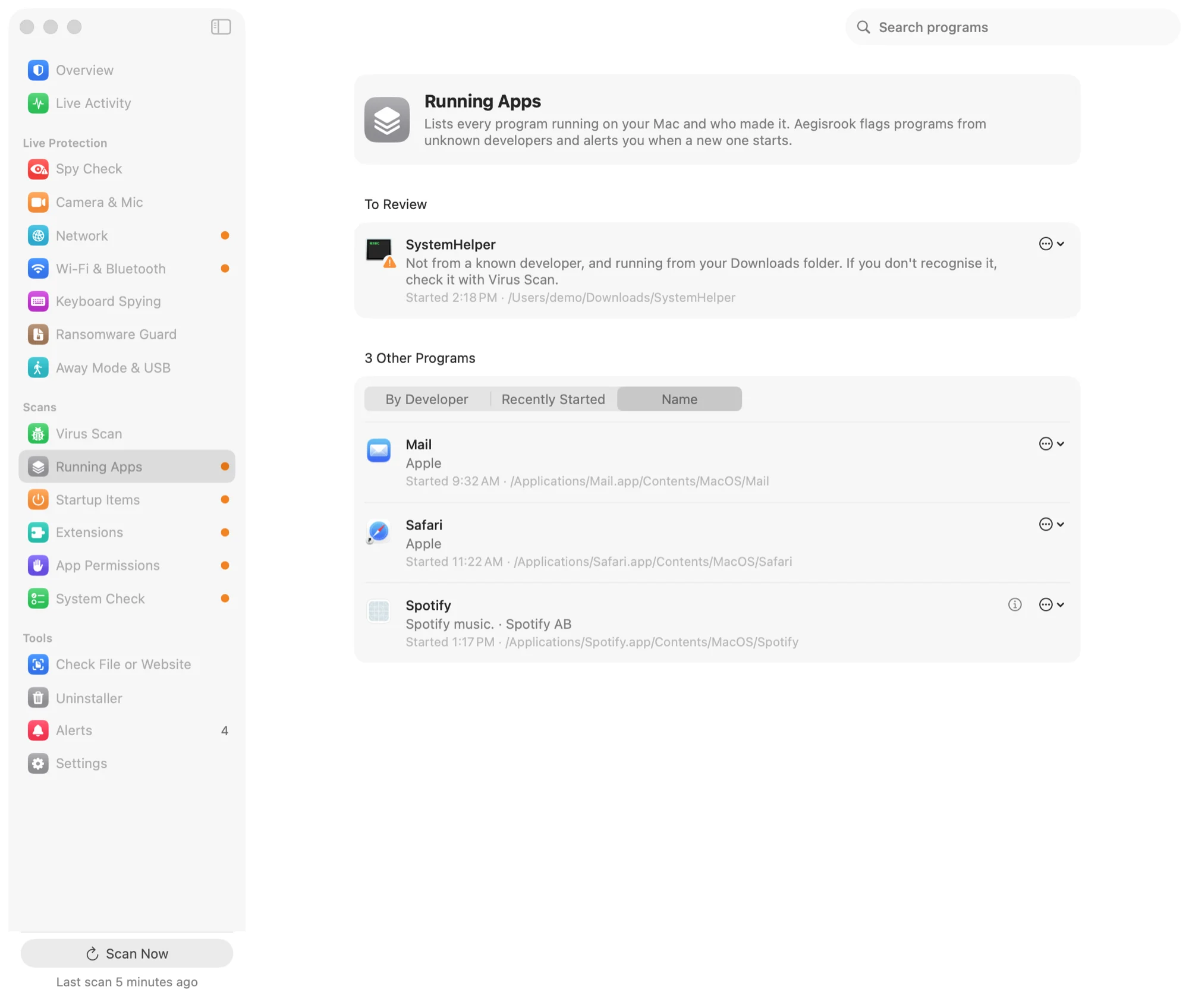The image size is (1189, 1008).
Task: Open the Extensions puzzle icon
Action: (38, 533)
